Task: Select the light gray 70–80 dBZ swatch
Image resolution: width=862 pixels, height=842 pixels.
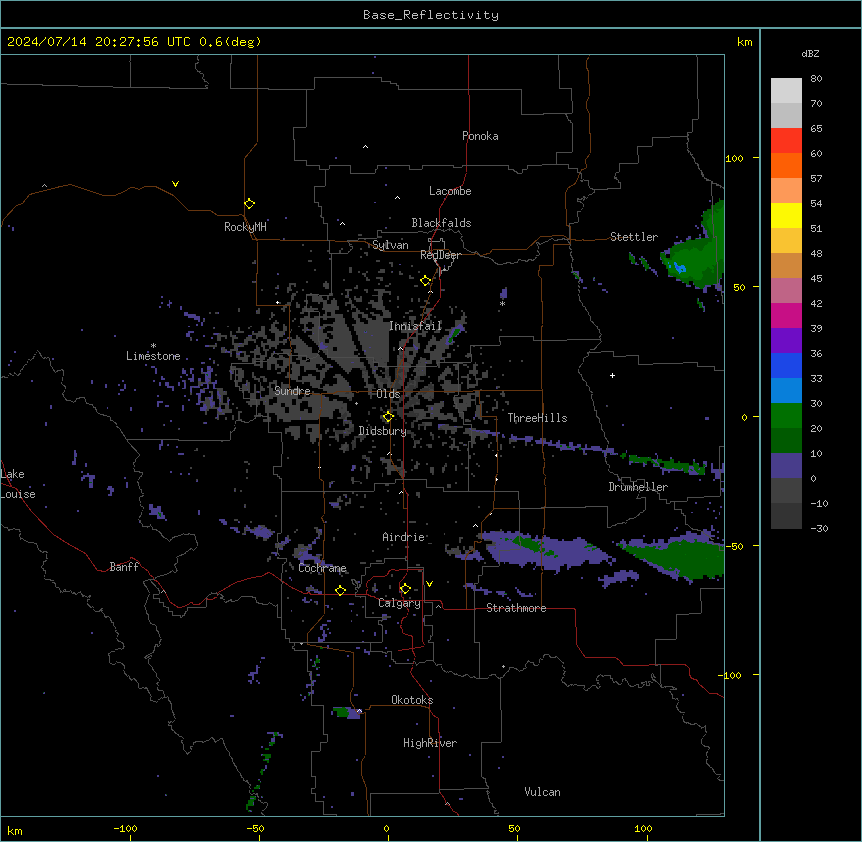Action: [x=786, y=91]
